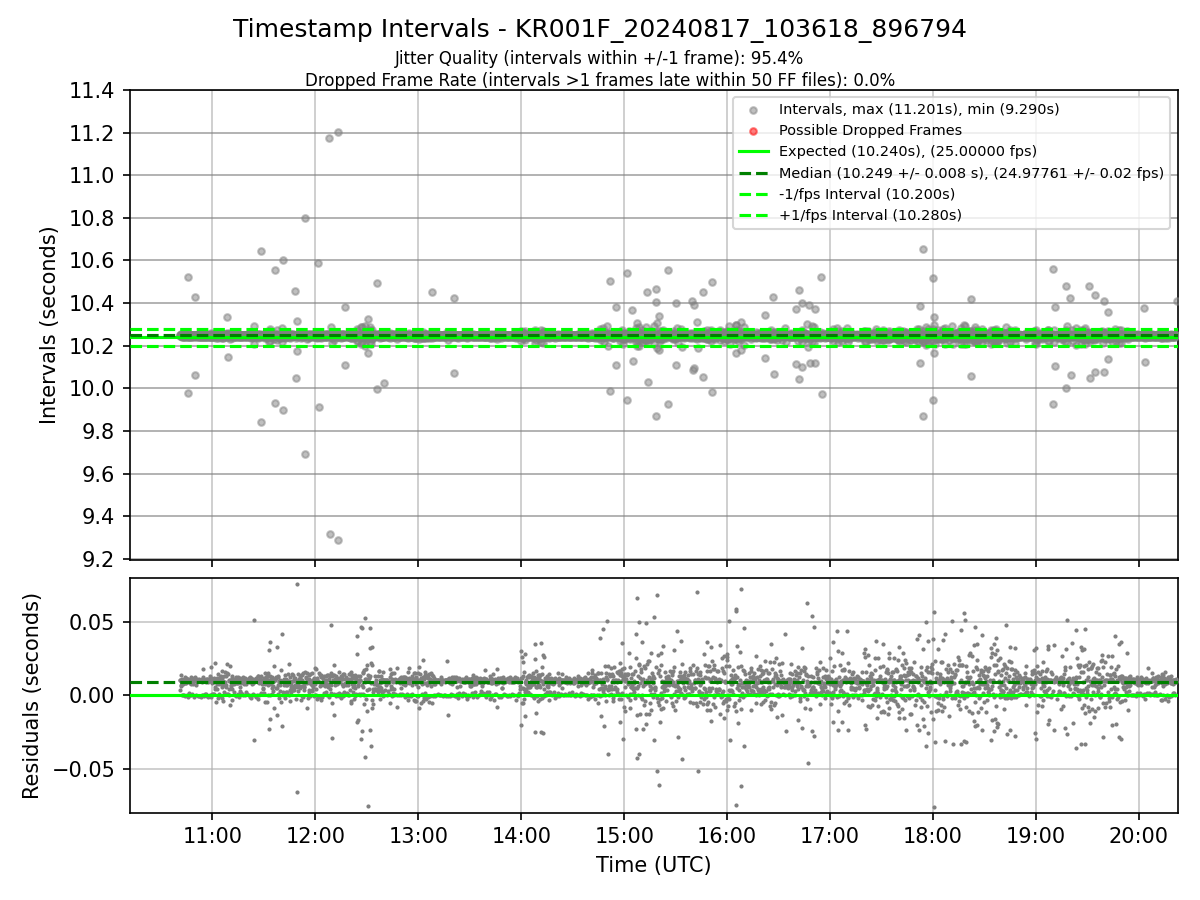Click the −0.05 residuals tick label
The height and width of the screenshot is (900, 1200).
[x=86, y=769]
